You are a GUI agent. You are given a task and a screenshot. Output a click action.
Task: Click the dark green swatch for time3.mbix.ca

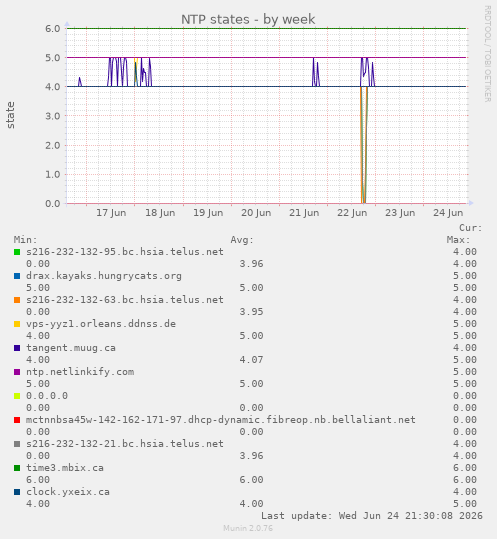[17, 468]
